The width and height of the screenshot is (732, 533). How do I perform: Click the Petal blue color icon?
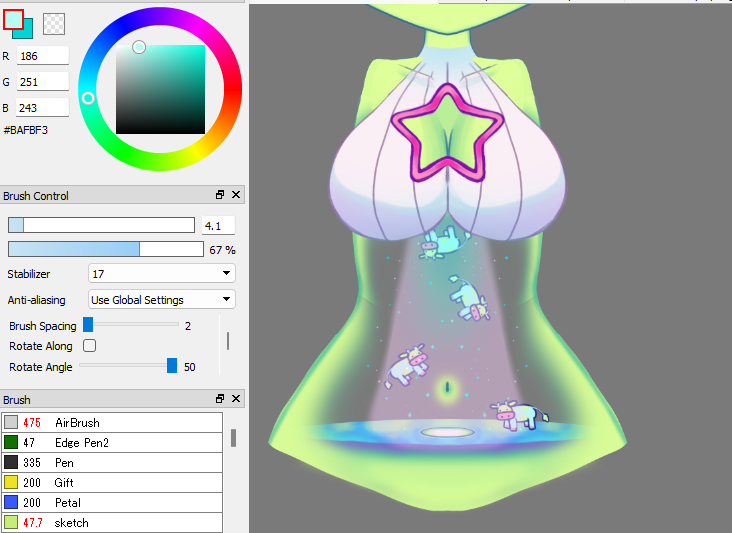[11, 502]
